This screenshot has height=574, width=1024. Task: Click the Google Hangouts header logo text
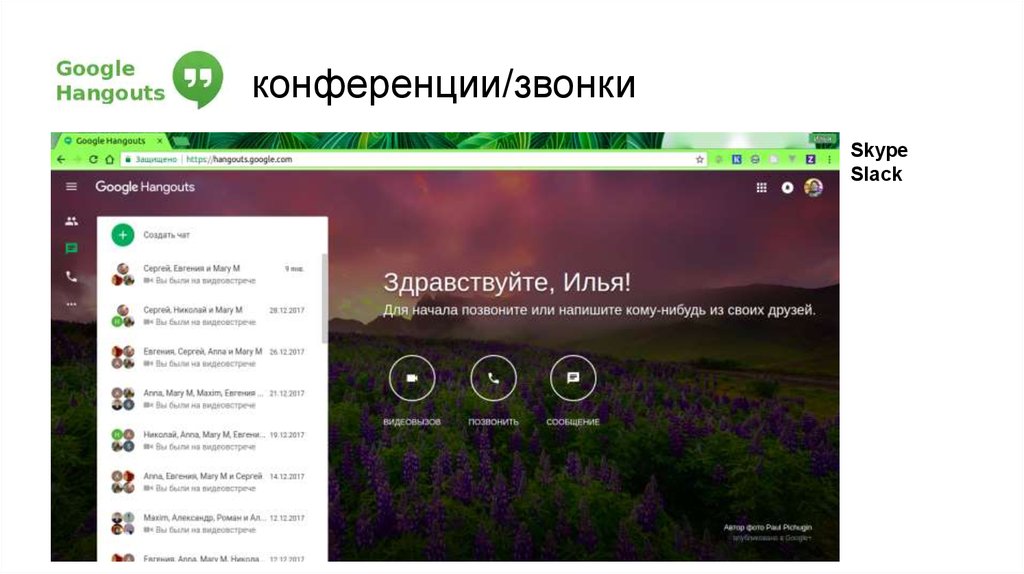pos(145,187)
